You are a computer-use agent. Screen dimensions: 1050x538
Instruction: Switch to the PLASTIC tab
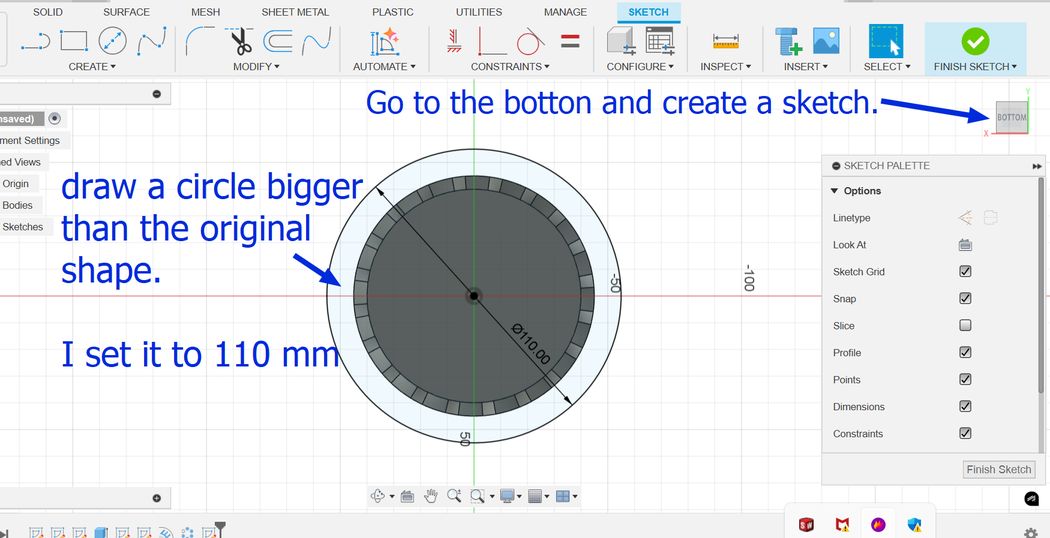click(x=392, y=12)
